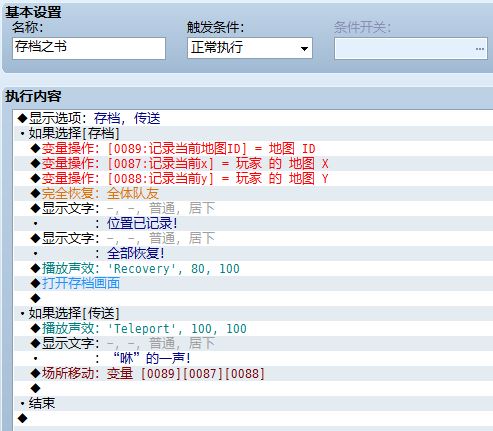Select the 如果选择[传送] branch line
This screenshot has width=493, height=431.
click(x=253, y=313)
